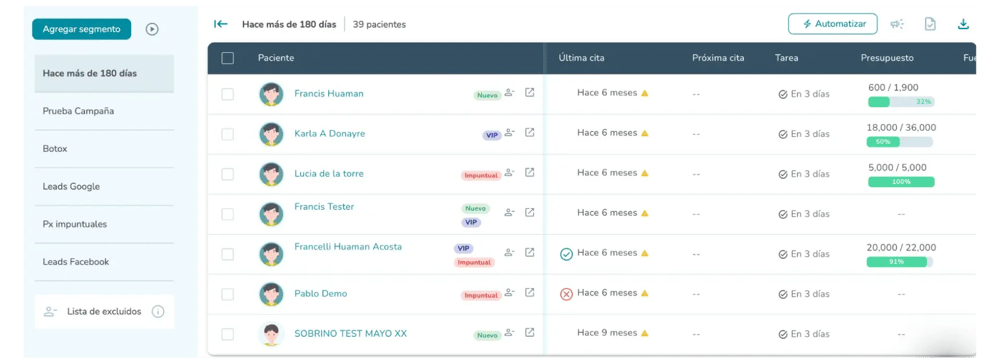Open the info icon next to Lista de excluidos

pos(158,312)
